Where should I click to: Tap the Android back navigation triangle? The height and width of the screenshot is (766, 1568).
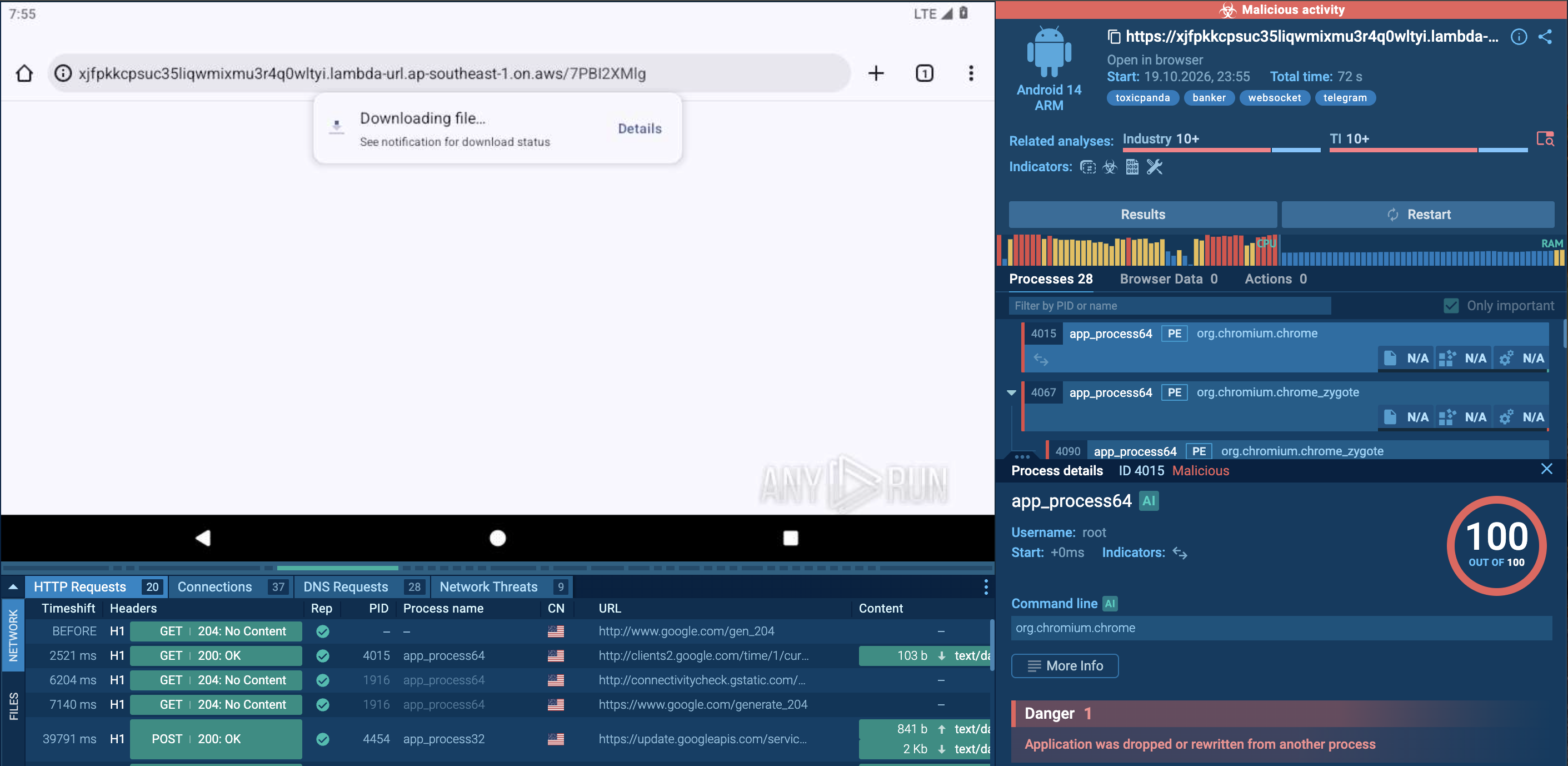pyautogui.click(x=203, y=538)
